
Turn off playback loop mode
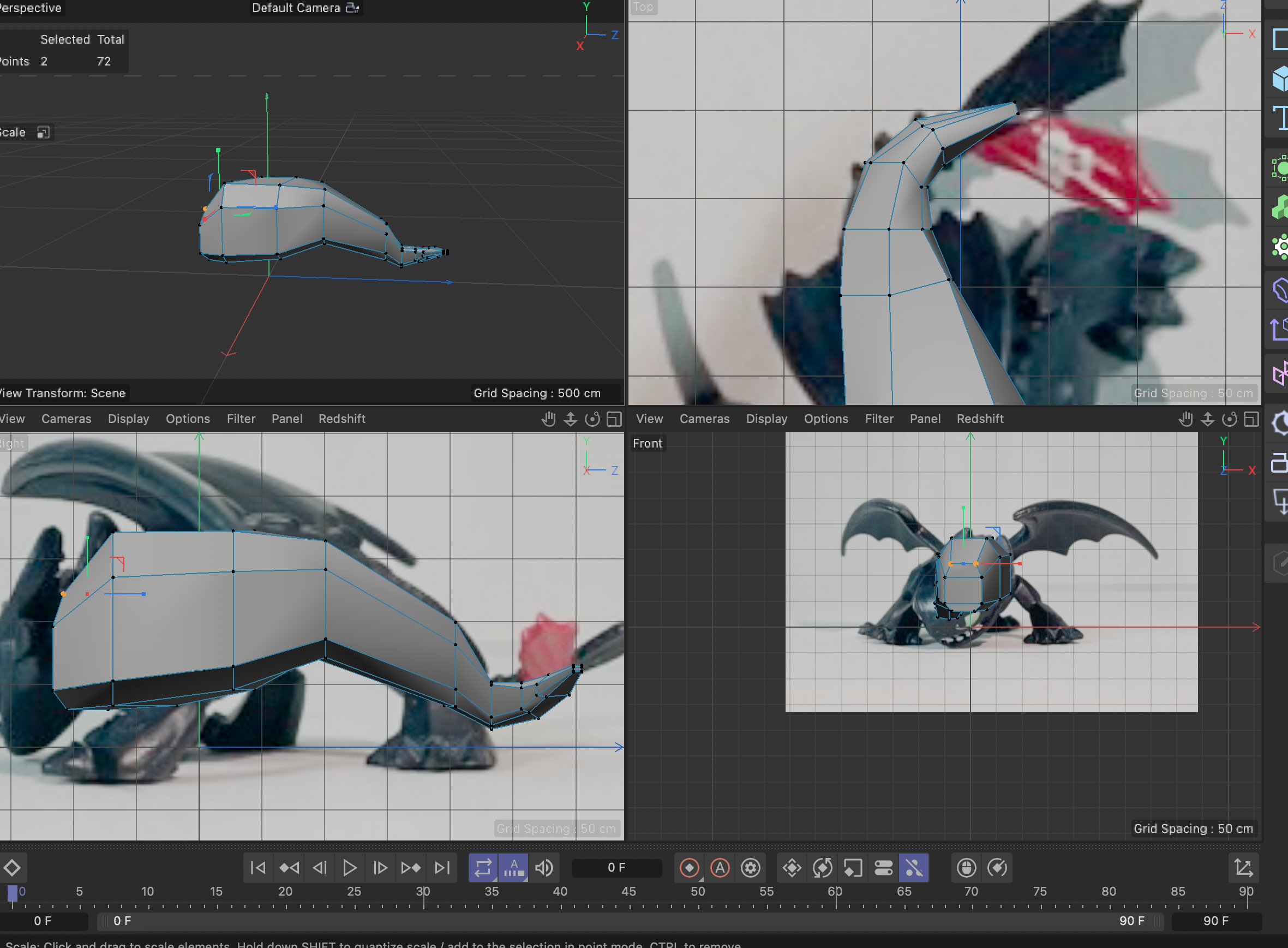tap(483, 868)
